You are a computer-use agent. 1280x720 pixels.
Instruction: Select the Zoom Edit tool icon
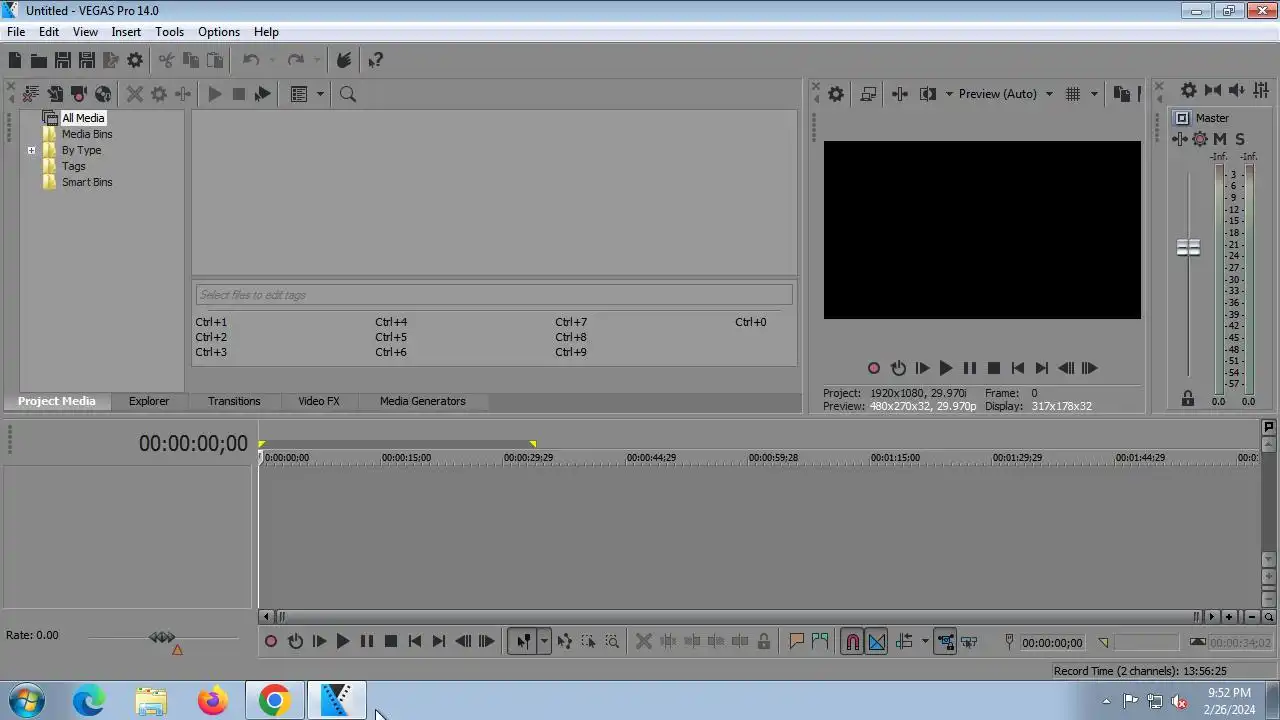click(613, 642)
